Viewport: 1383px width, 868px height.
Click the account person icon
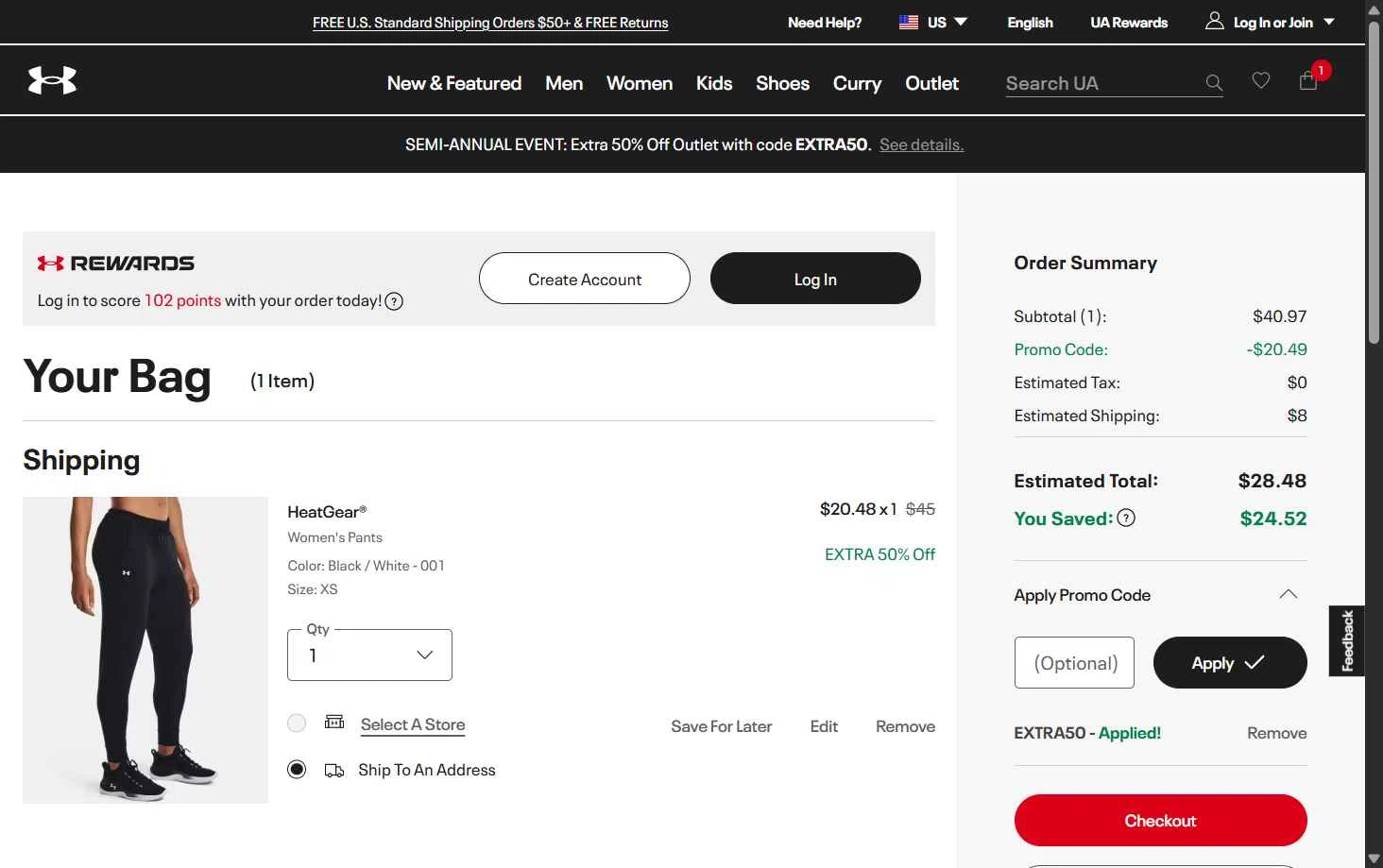(1214, 21)
